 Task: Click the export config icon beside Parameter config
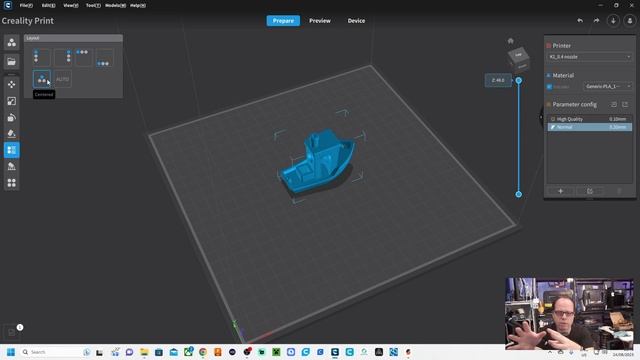(x=625, y=104)
